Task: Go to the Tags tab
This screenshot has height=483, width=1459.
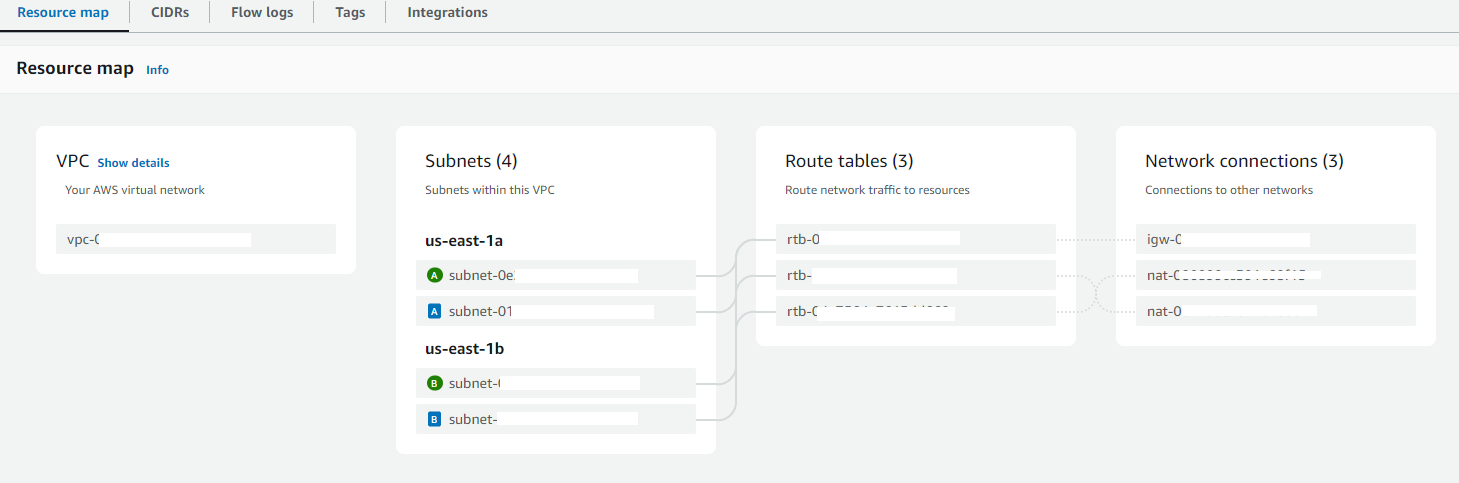Action: 350,13
